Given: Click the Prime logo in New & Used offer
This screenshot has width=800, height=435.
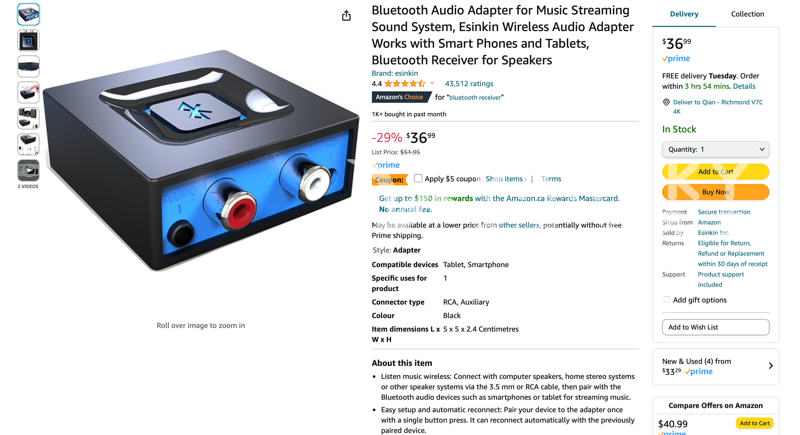Looking at the screenshot, I should pos(699,372).
